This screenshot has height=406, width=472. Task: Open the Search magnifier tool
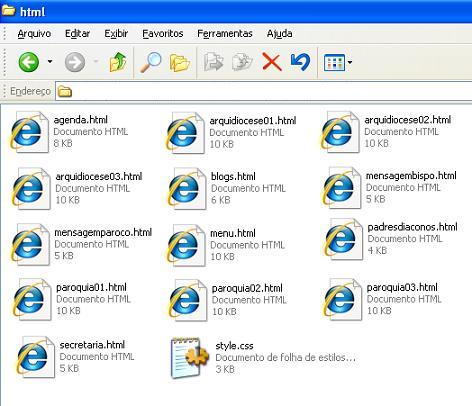[x=151, y=62]
